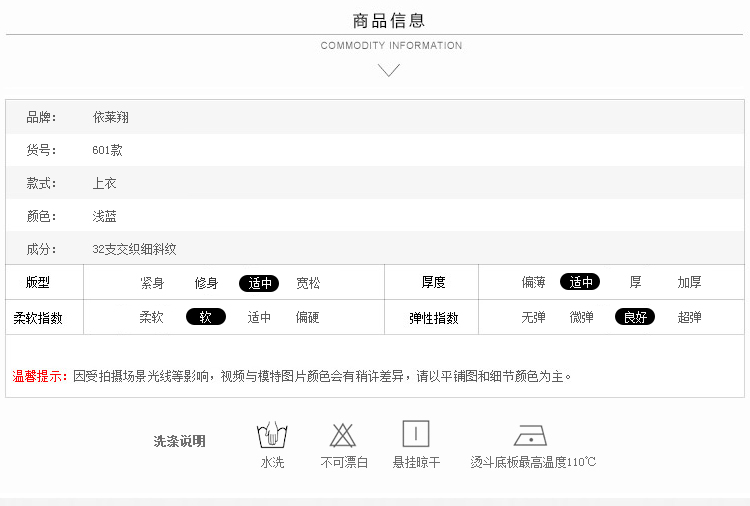Click the COMMODITY INFORMATION subtitle

pos(391,45)
